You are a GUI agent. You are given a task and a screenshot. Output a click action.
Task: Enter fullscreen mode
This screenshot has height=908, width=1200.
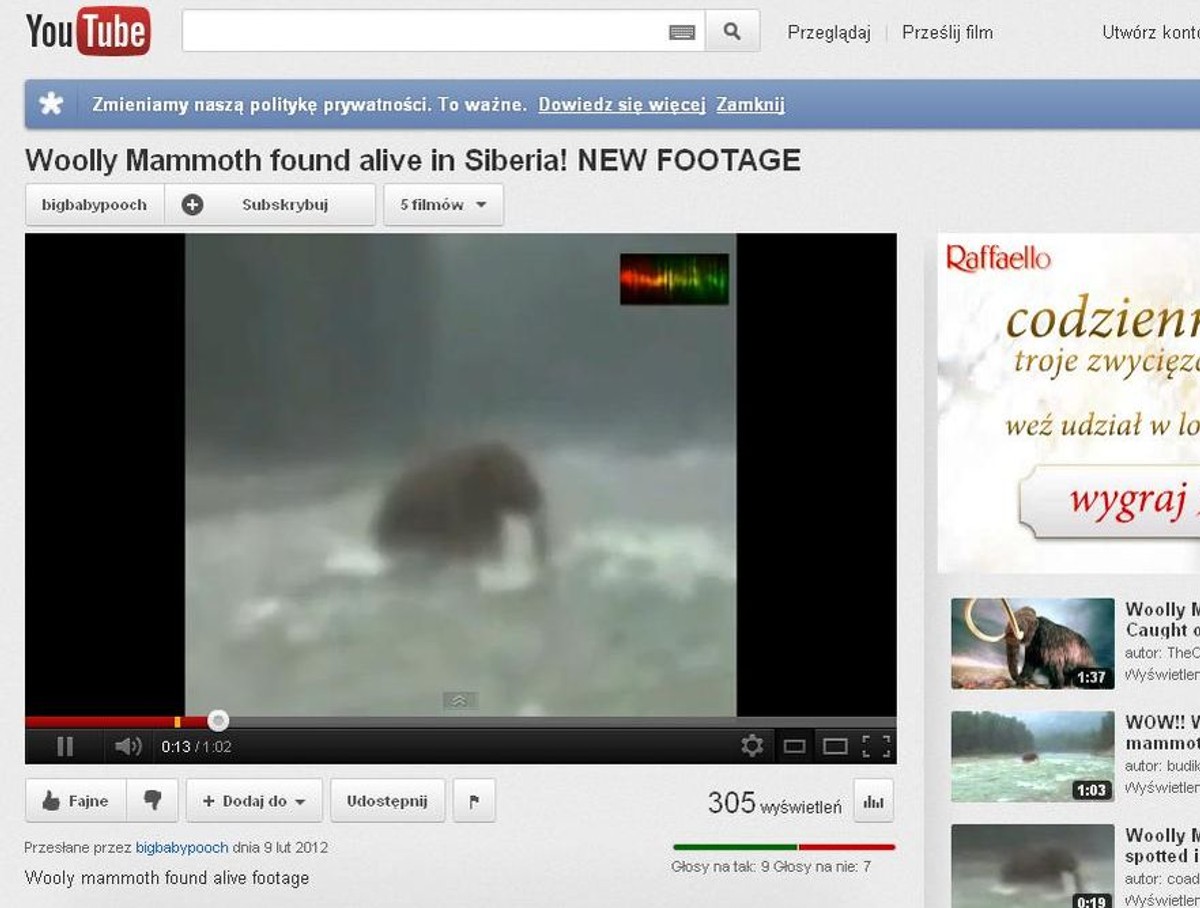point(876,746)
